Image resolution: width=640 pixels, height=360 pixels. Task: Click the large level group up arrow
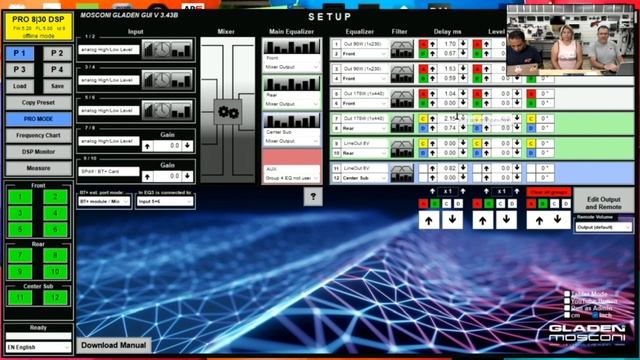482,220
